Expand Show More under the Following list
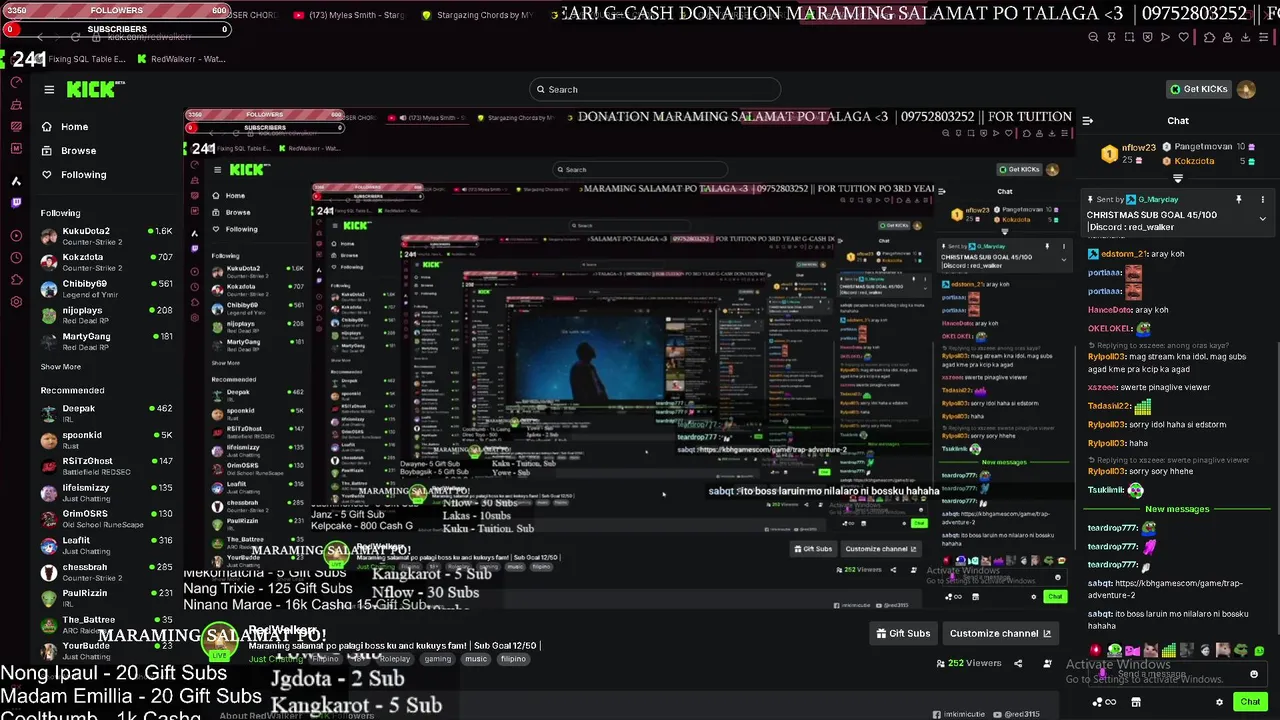This screenshot has height=720, width=1280. coord(60,367)
